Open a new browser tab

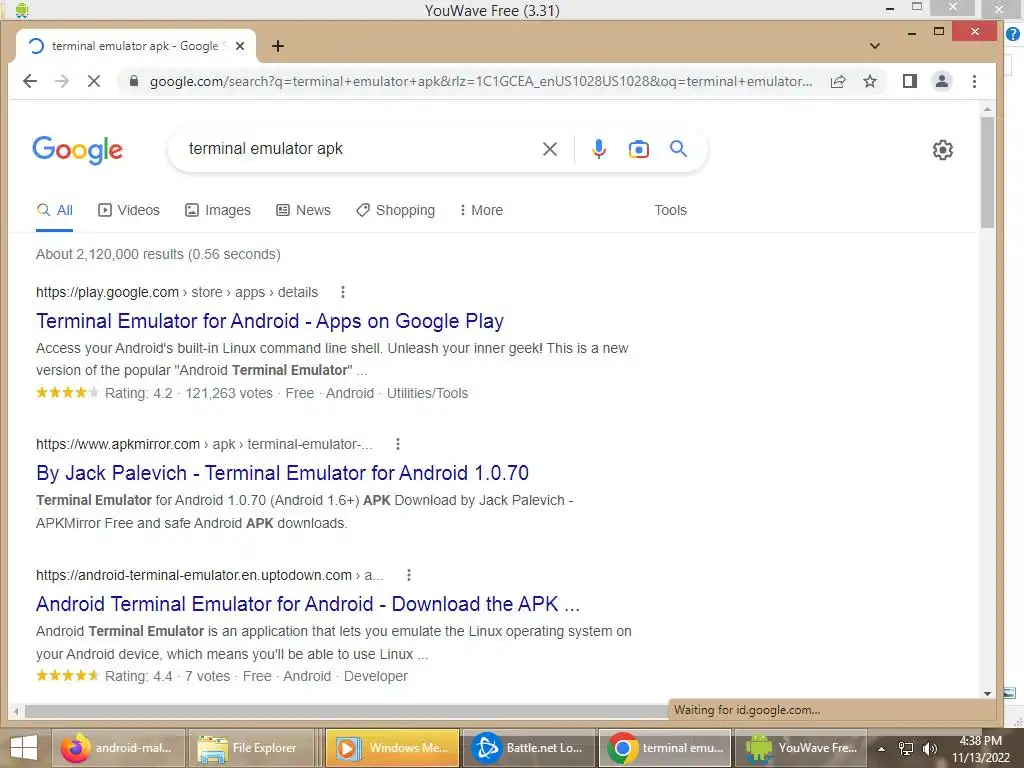[x=278, y=46]
